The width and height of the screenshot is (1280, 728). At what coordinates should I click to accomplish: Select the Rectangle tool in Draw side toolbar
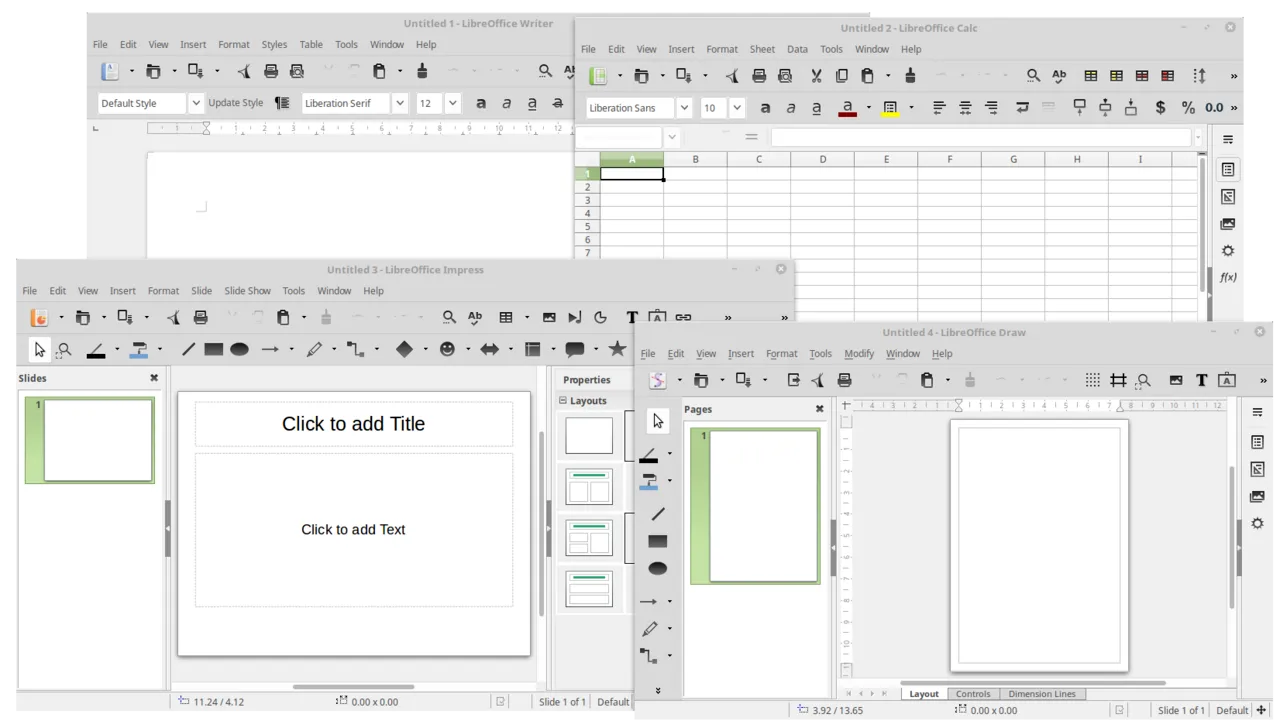click(657, 541)
